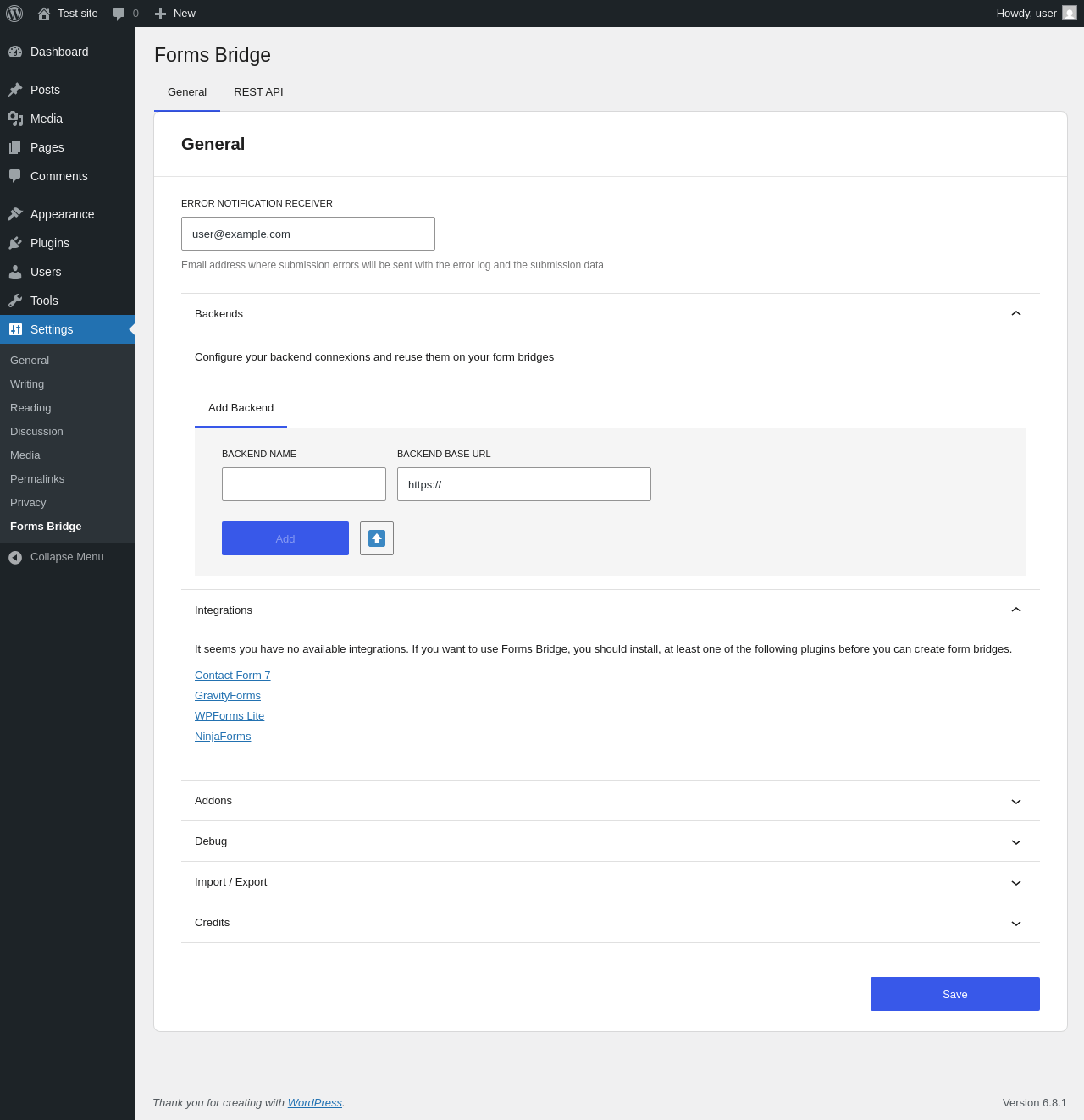The height and width of the screenshot is (1120, 1084).
Task: Open the comments bubble in admin bar
Action: [x=125, y=14]
